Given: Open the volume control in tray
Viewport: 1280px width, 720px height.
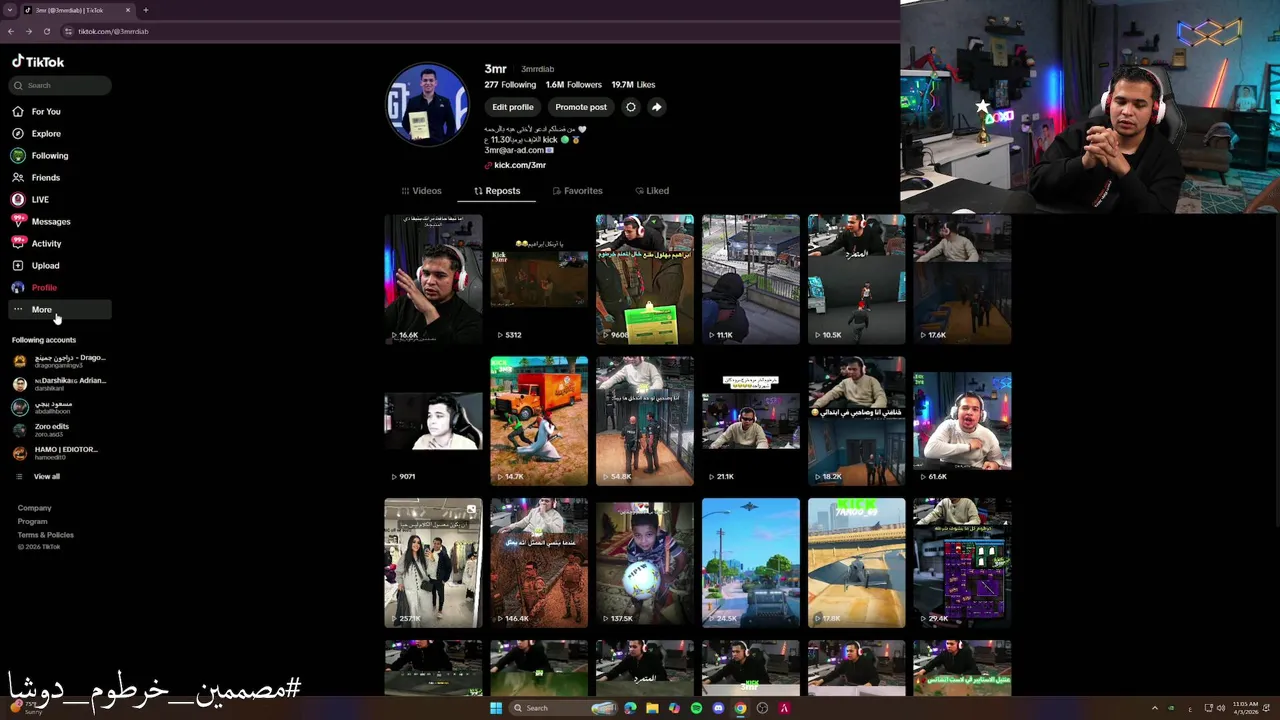Looking at the screenshot, I should tap(1221, 708).
